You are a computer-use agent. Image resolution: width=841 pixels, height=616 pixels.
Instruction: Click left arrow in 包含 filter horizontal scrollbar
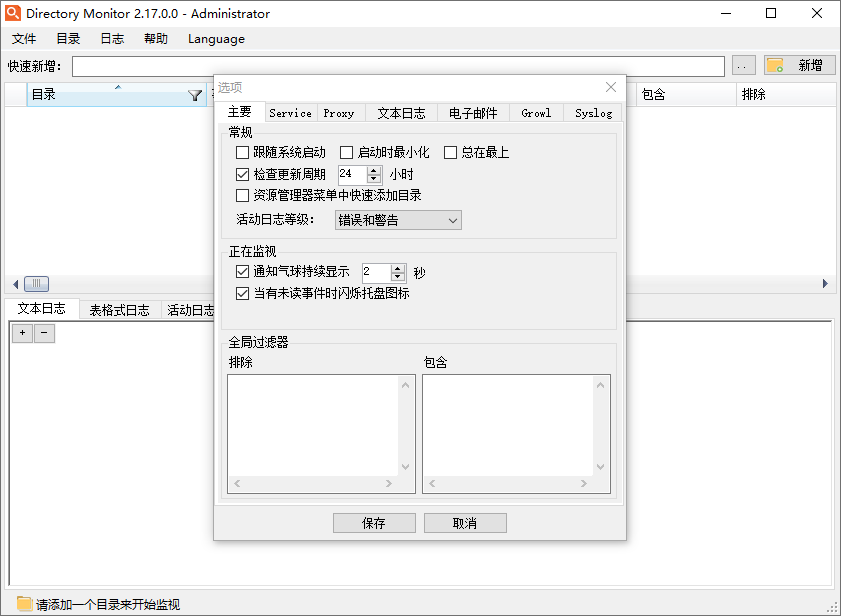(432, 483)
